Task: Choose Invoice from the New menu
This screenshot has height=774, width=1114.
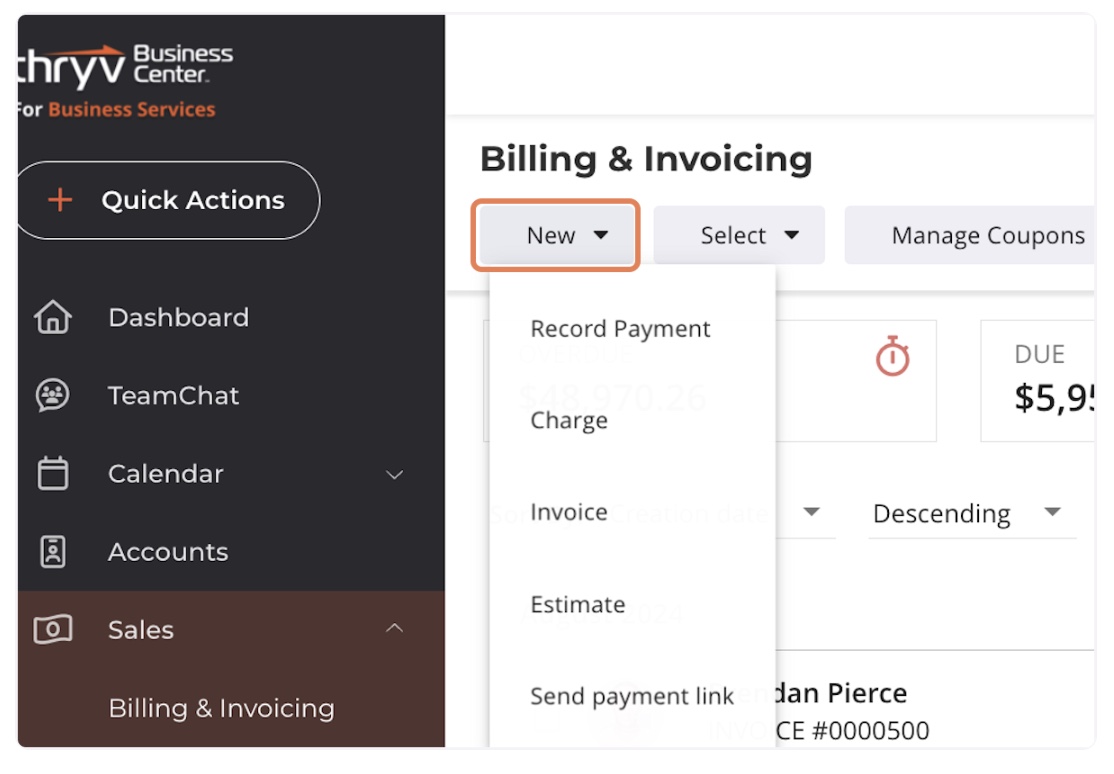Action: 569,512
